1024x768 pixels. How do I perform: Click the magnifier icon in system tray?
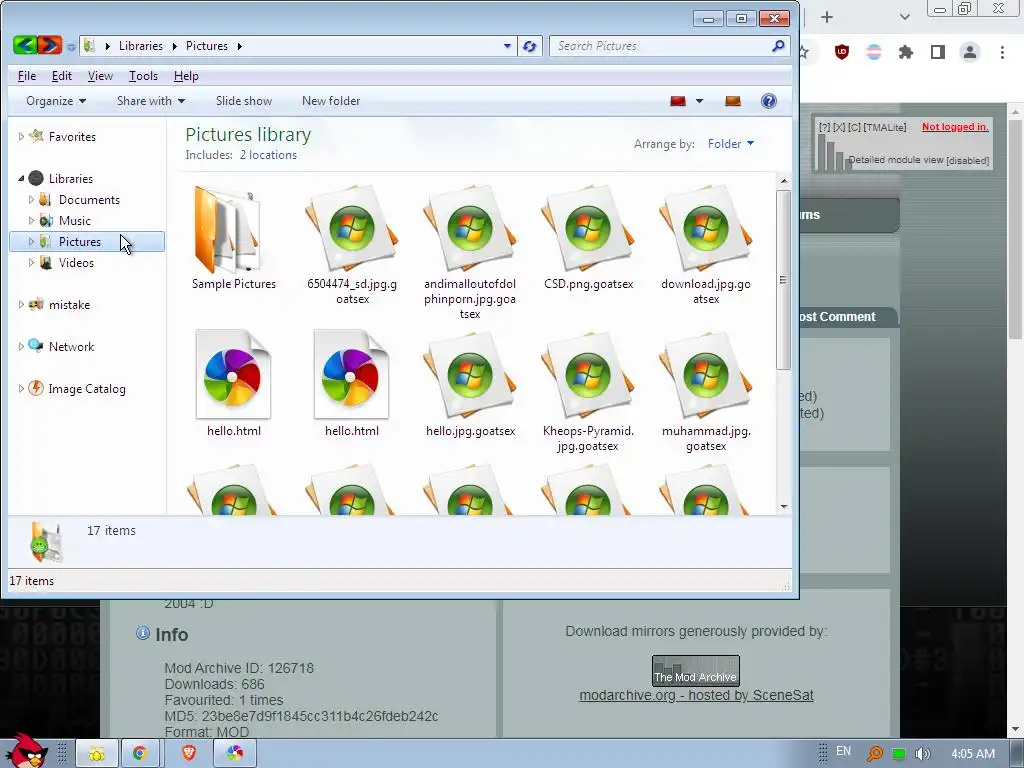coord(874,754)
